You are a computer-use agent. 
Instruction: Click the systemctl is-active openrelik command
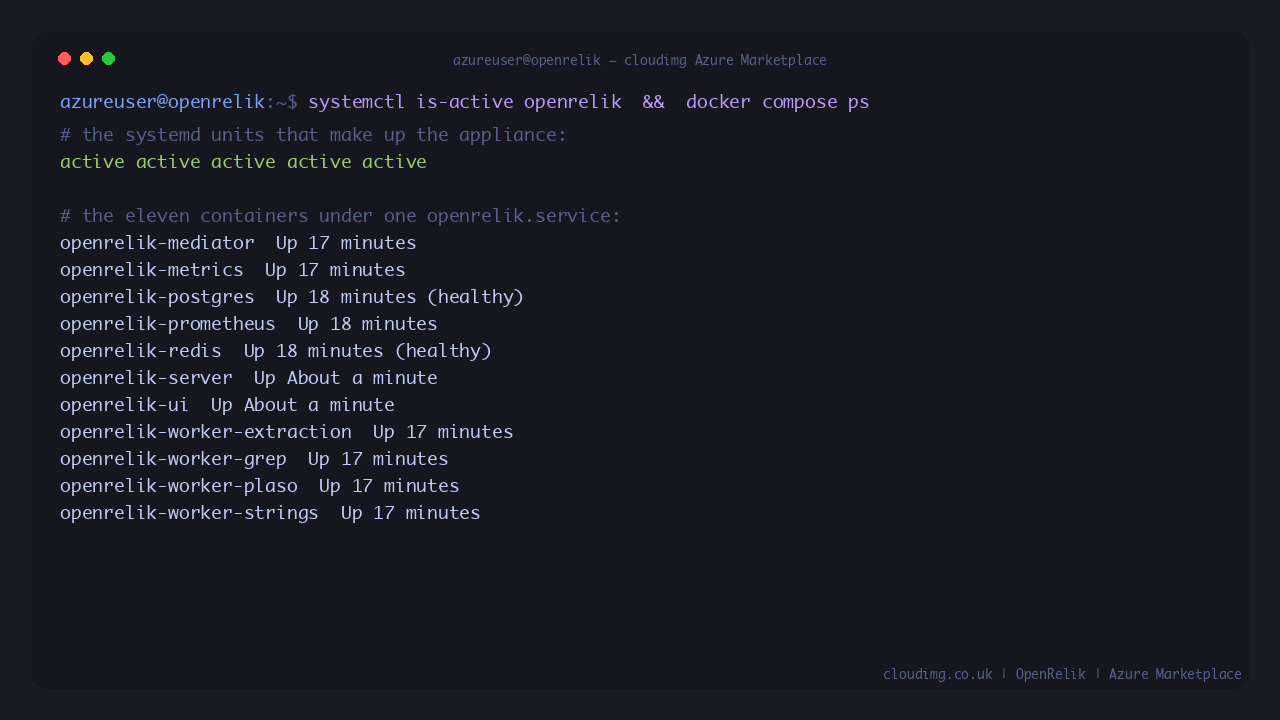[x=465, y=102]
